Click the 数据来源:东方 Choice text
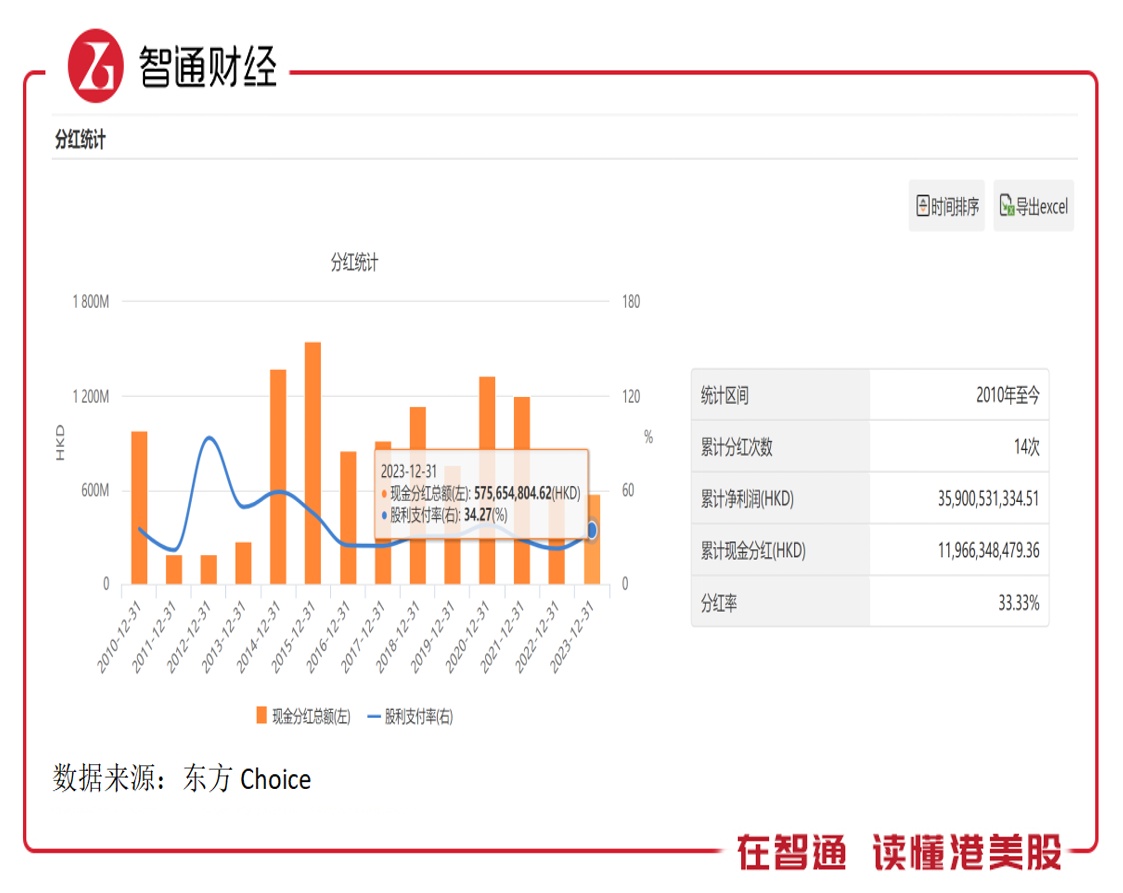 (x=182, y=778)
